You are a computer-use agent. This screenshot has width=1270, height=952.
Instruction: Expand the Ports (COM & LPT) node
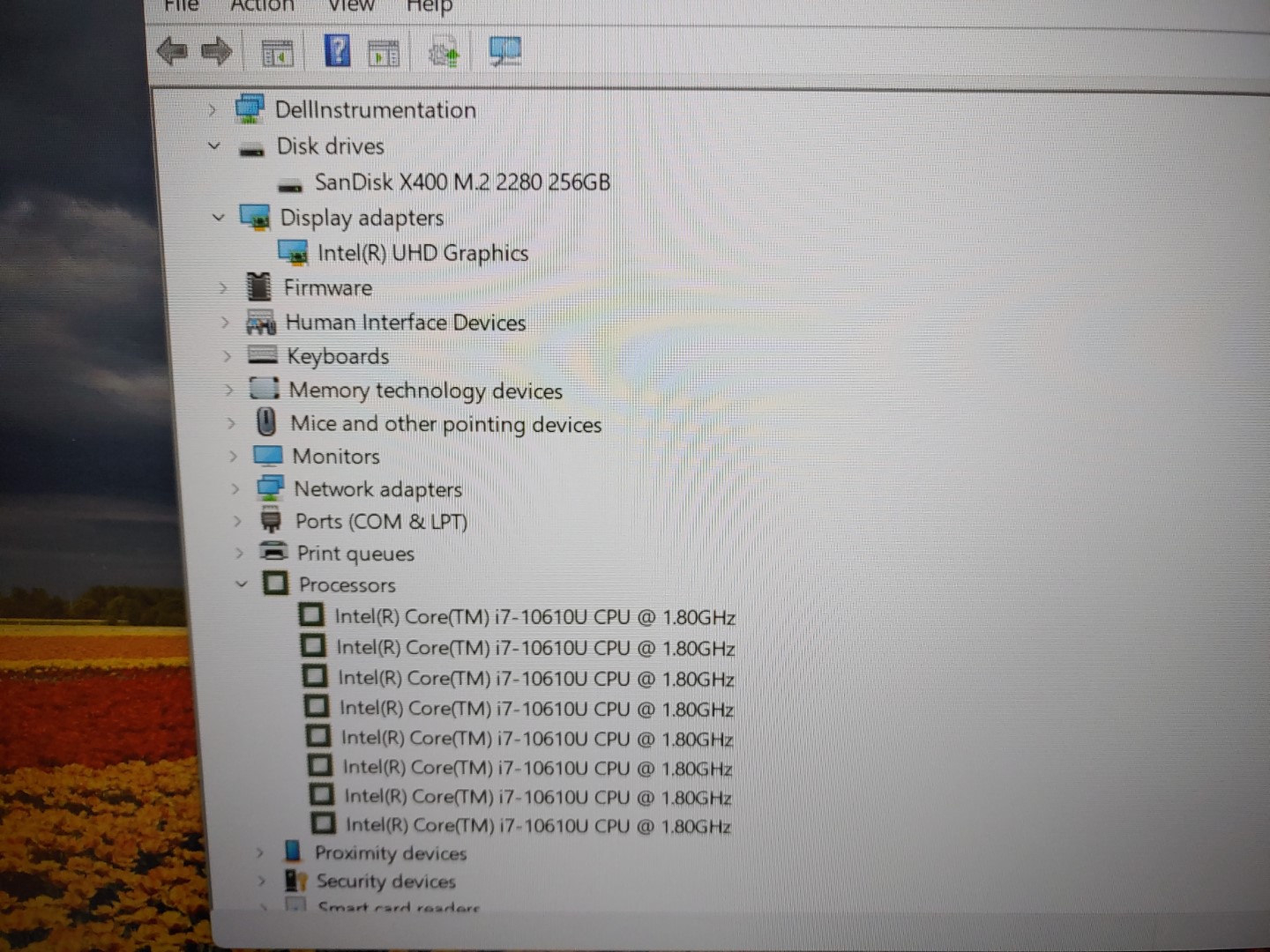(236, 521)
